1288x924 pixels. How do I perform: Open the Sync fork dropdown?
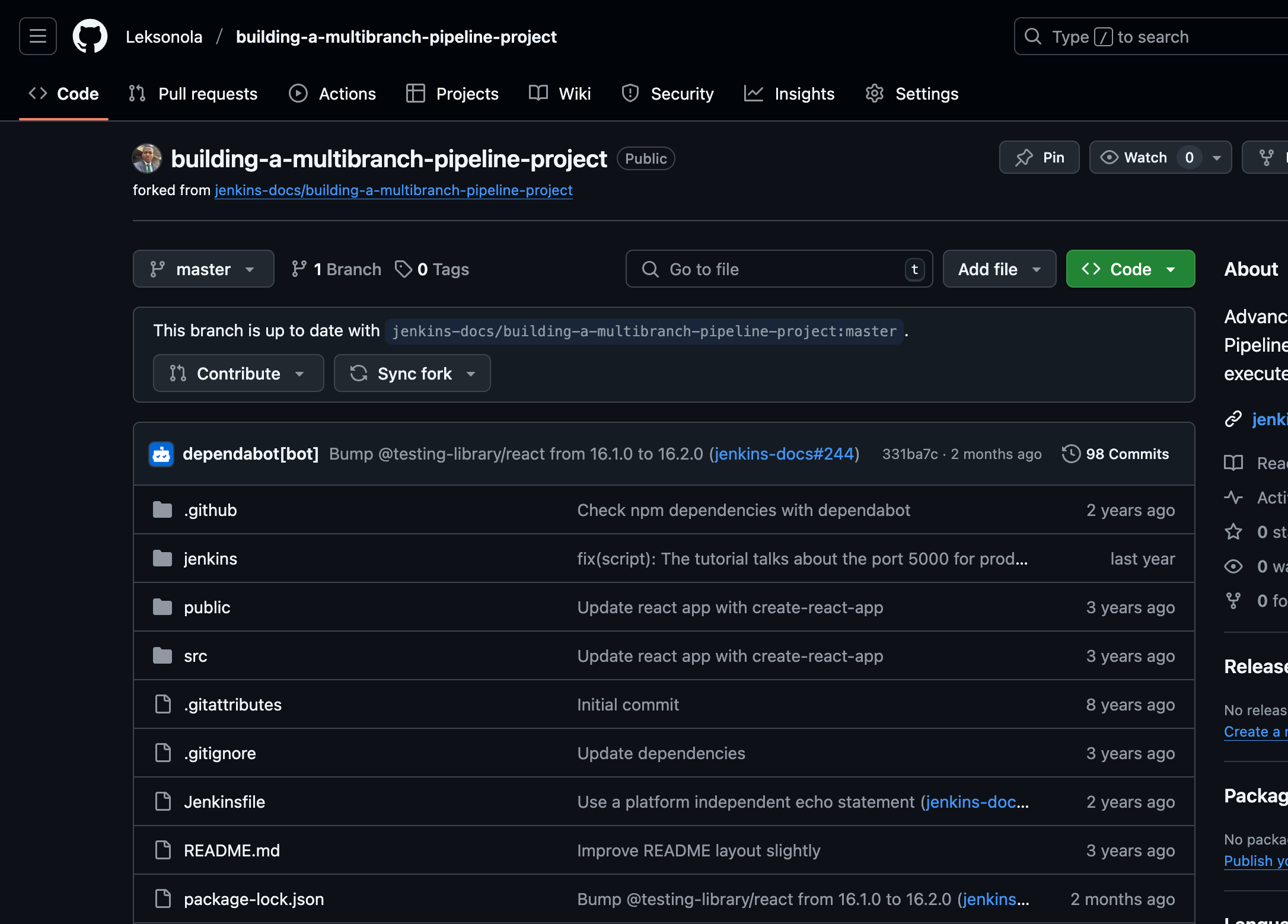(x=412, y=373)
